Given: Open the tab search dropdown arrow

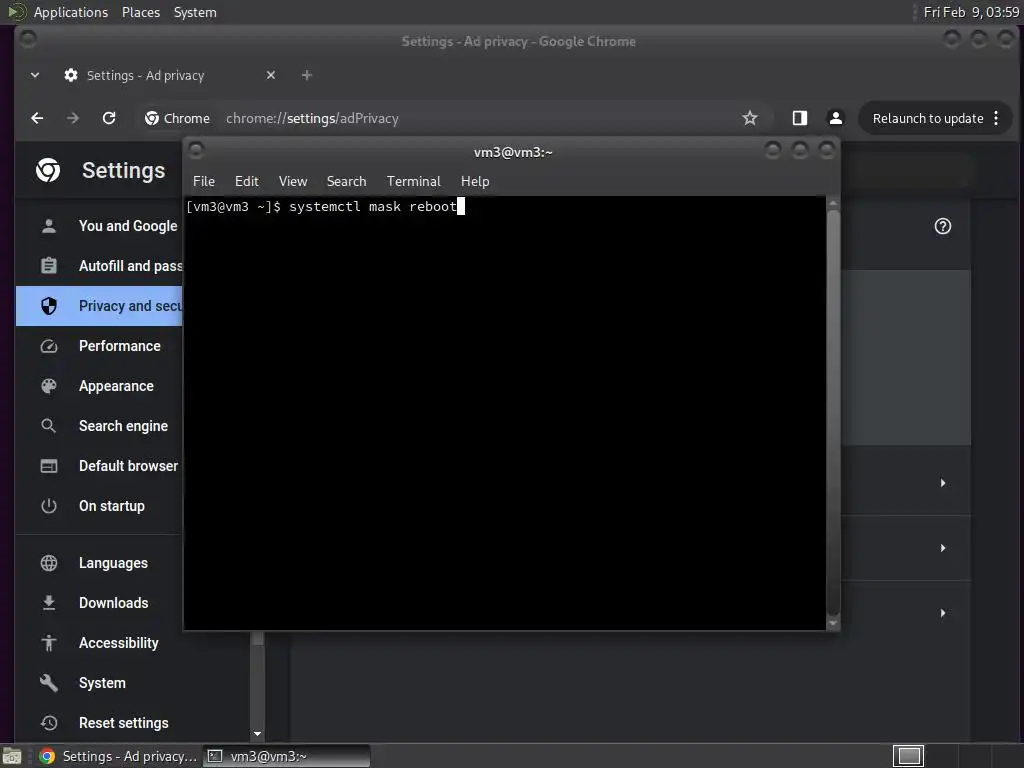Looking at the screenshot, I should tap(35, 75).
